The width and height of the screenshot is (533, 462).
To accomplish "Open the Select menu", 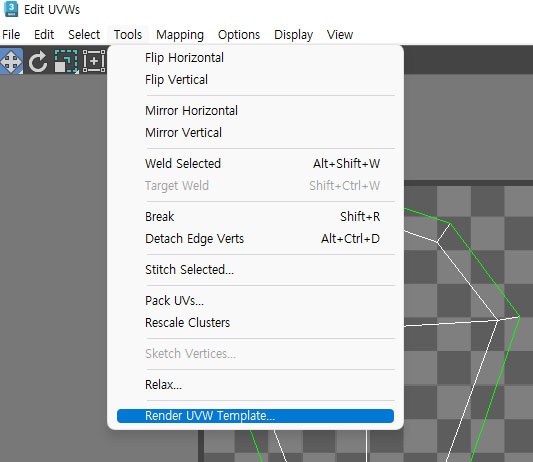I will coord(84,35).
